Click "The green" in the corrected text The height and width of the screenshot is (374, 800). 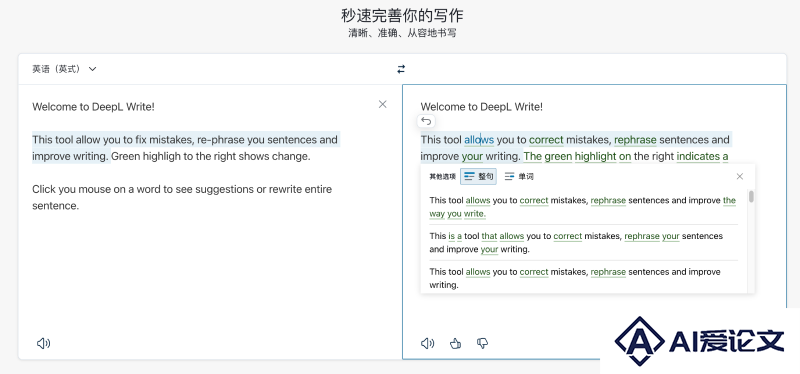(x=548, y=156)
